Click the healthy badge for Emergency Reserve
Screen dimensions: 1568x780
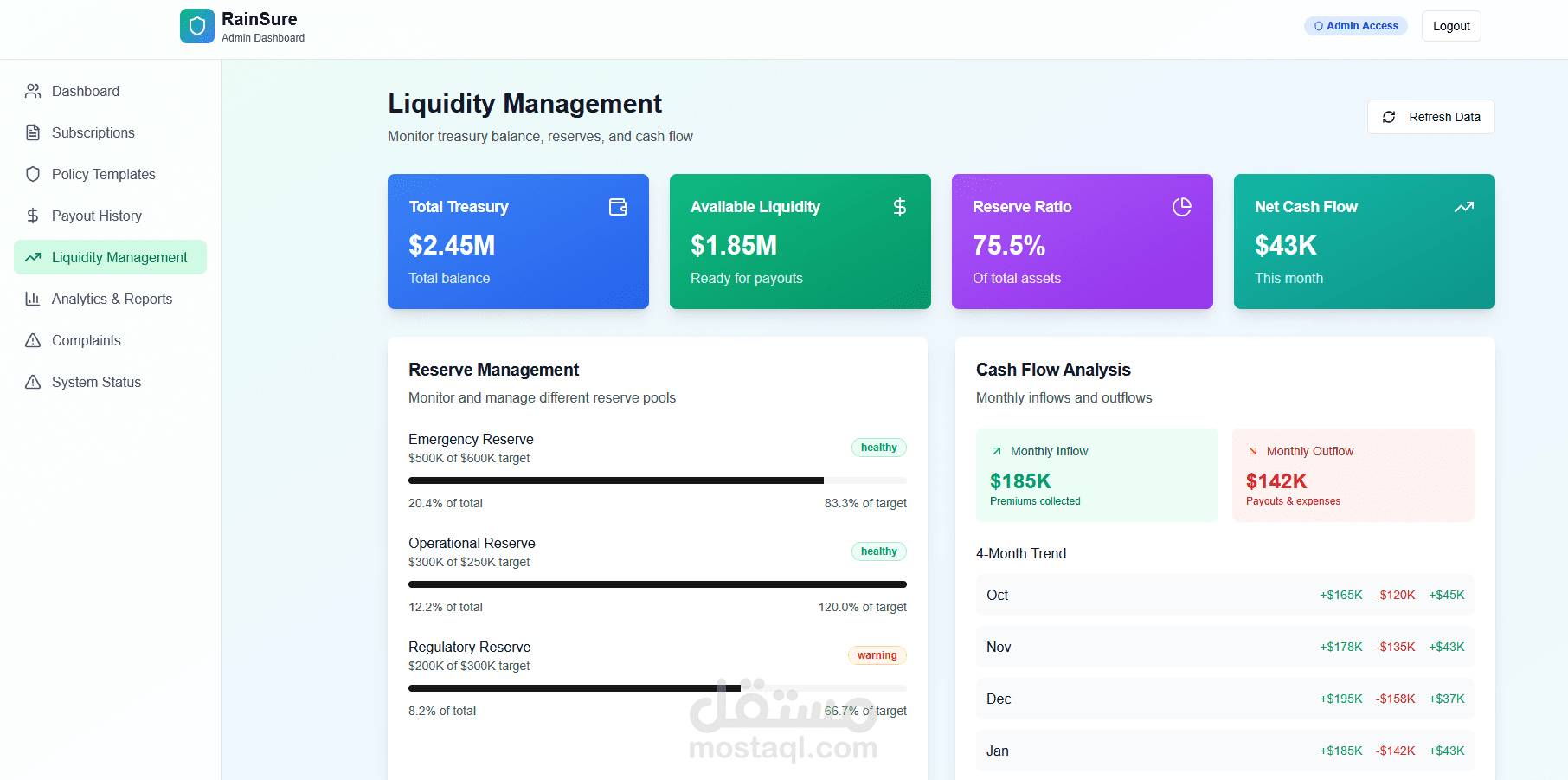click(879, 448)
